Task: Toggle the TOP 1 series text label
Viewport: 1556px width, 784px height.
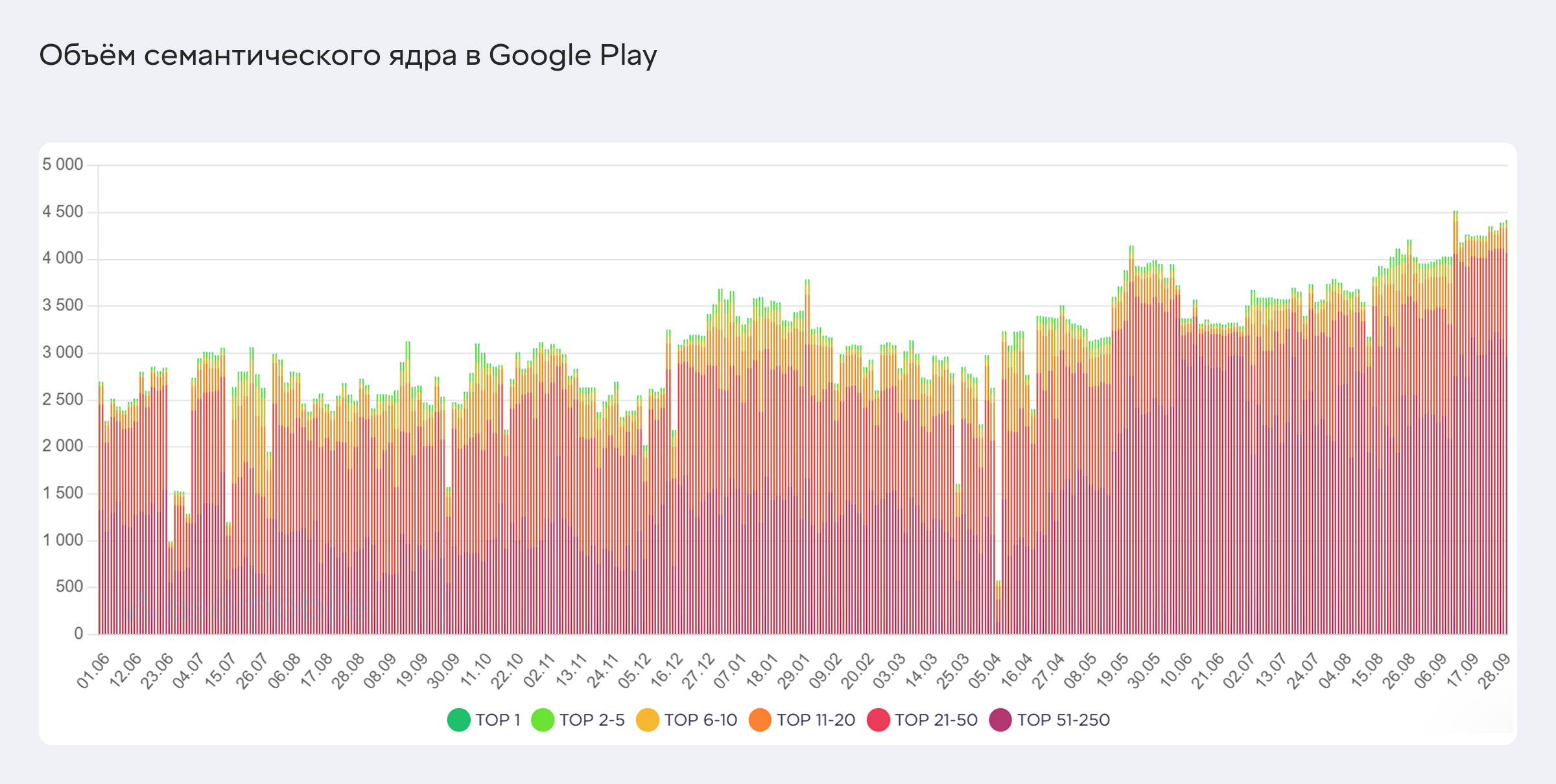Action: click(x=498, y=720)
